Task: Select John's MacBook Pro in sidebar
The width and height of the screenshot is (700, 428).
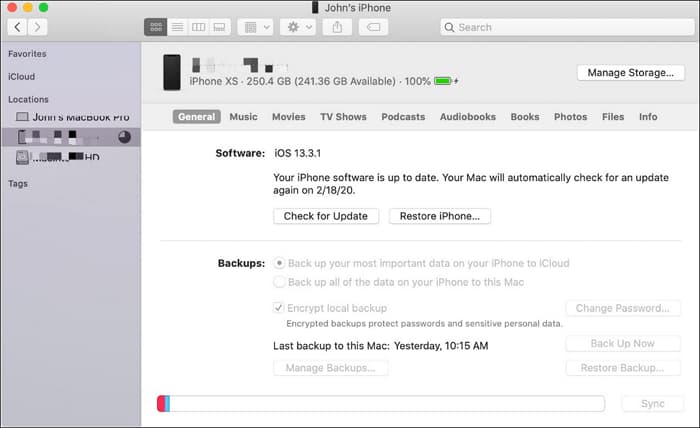Action: click(72, 117)
